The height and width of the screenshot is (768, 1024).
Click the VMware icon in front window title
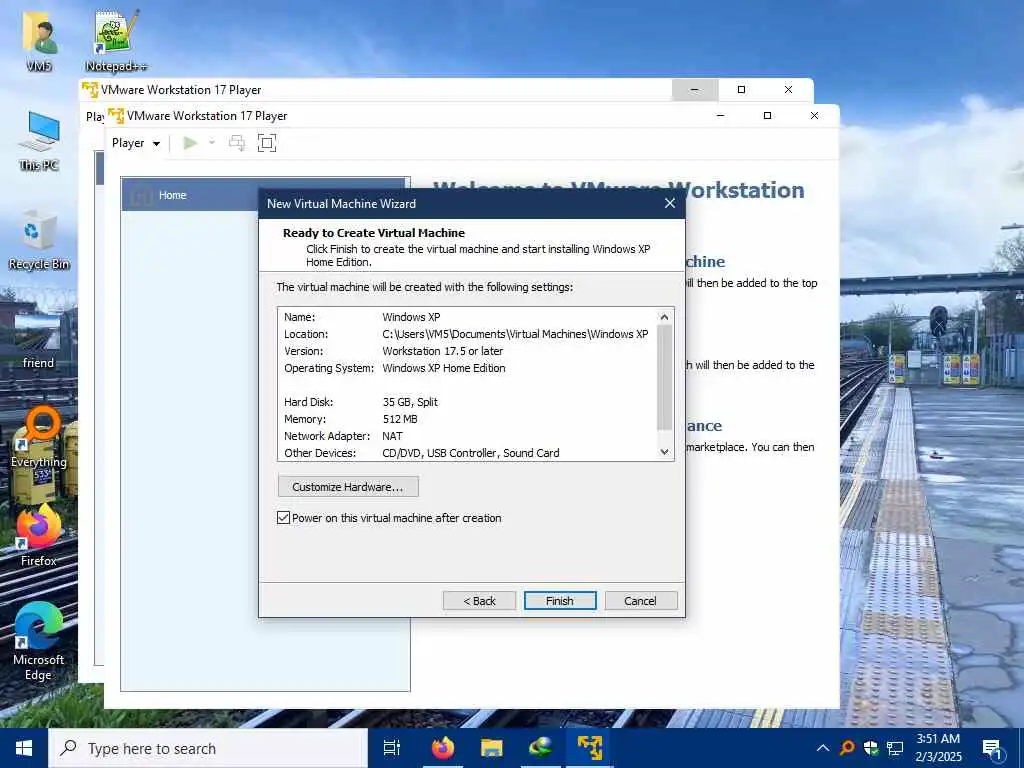click(x=116, y=116)
